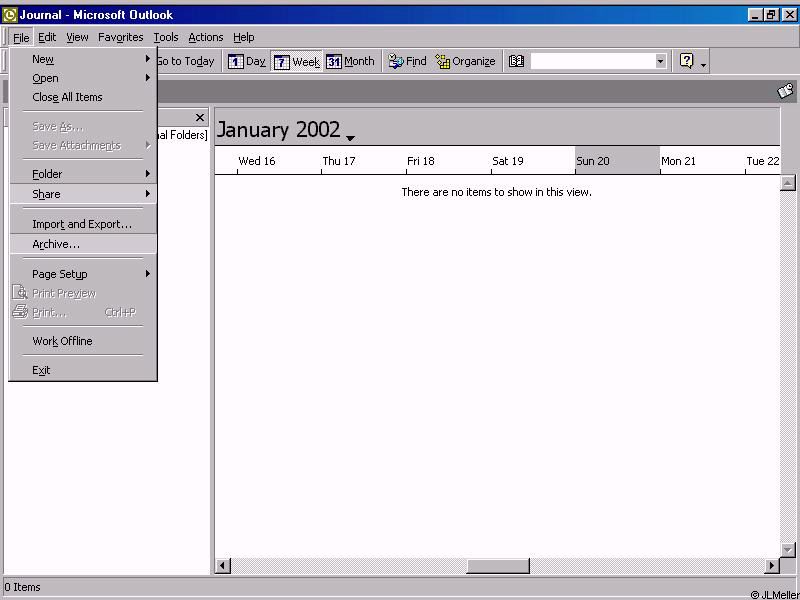Image resolution: width=800 pixels, height=600 pixels.
Task: Choose Archive... from File menu
Action: [x=83, y=244]
